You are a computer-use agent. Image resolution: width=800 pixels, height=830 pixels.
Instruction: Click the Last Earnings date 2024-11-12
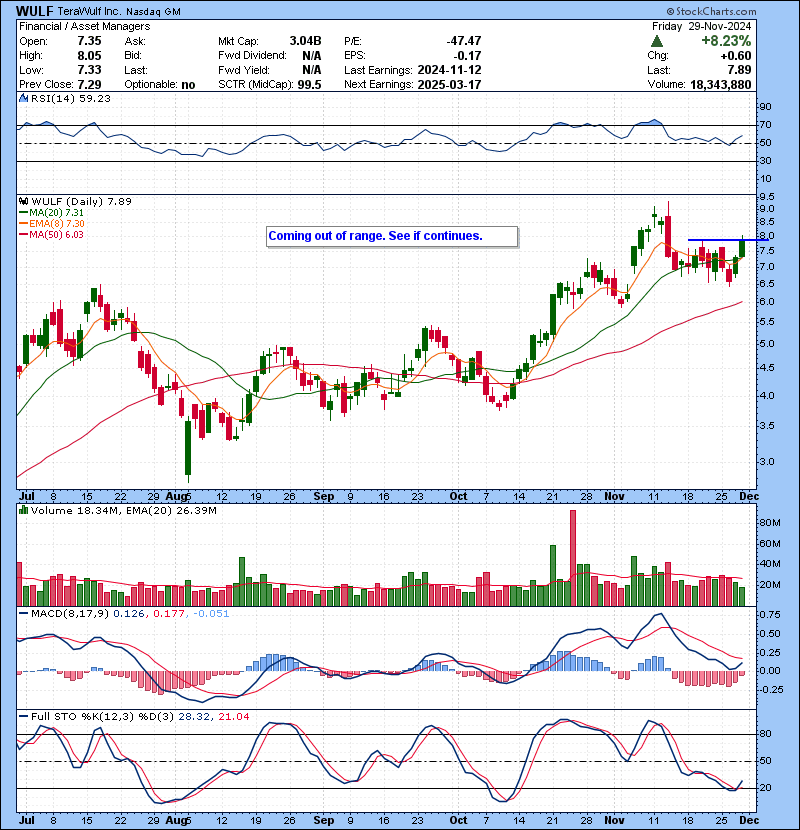point(449,70)
